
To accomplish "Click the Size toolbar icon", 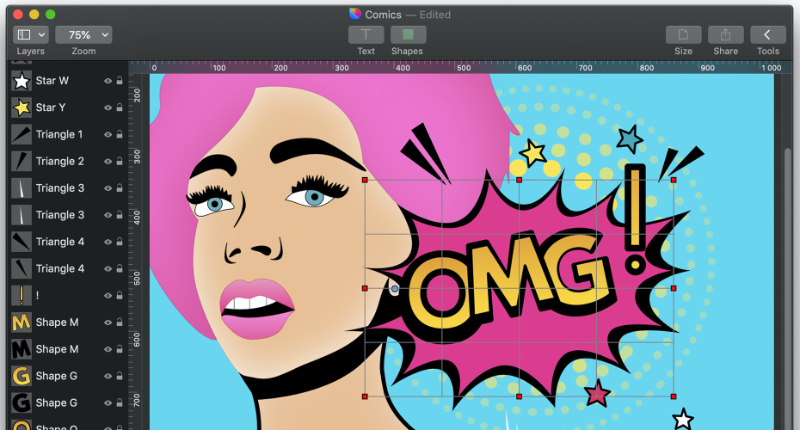I will pos(683,35).
